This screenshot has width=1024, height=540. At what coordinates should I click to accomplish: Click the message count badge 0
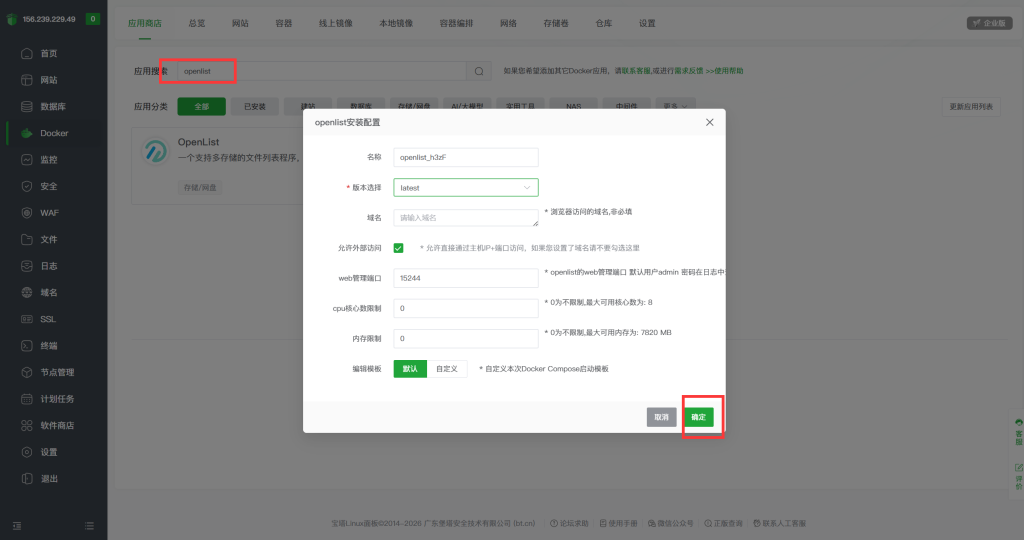click(x=93, y=19)
